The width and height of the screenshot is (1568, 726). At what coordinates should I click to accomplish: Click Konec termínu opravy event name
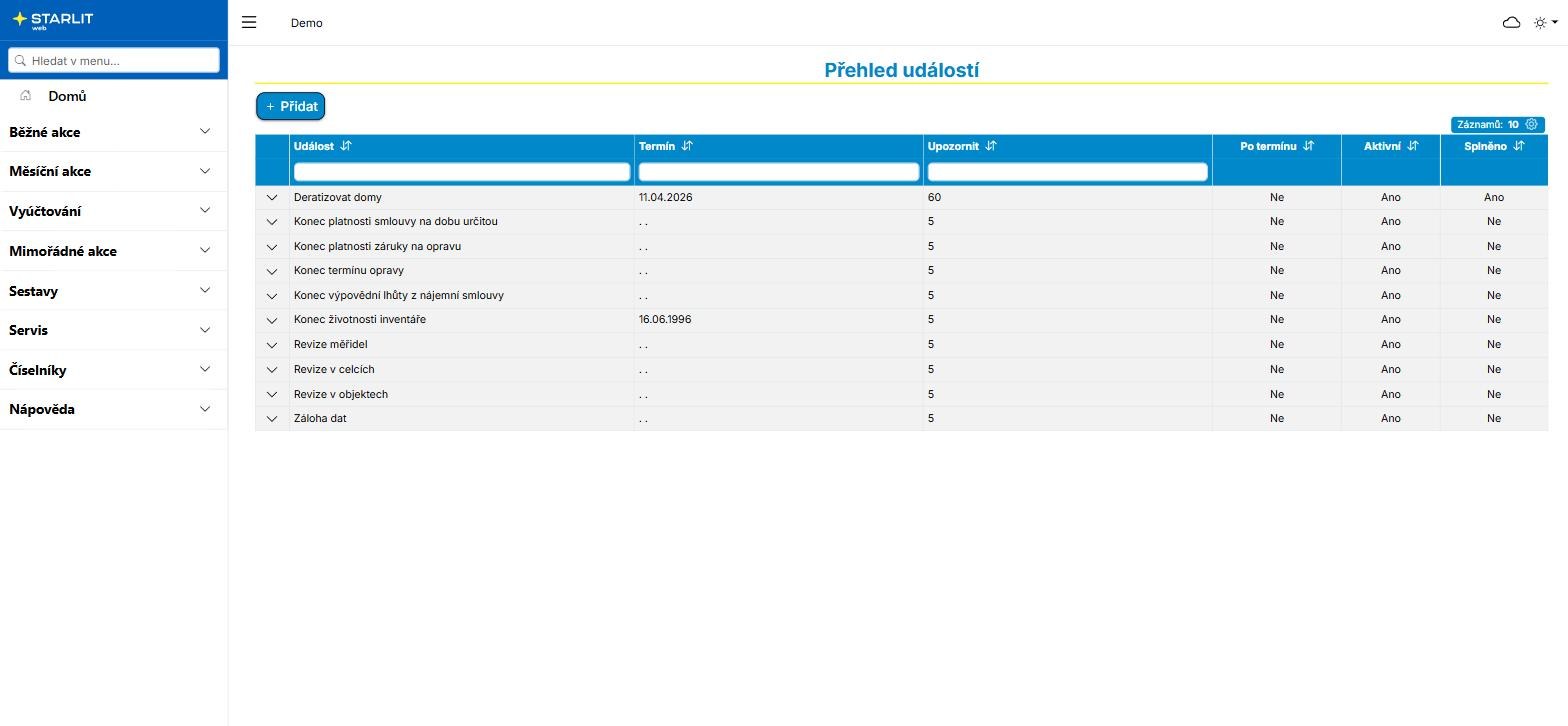click(x=349, y=271)
